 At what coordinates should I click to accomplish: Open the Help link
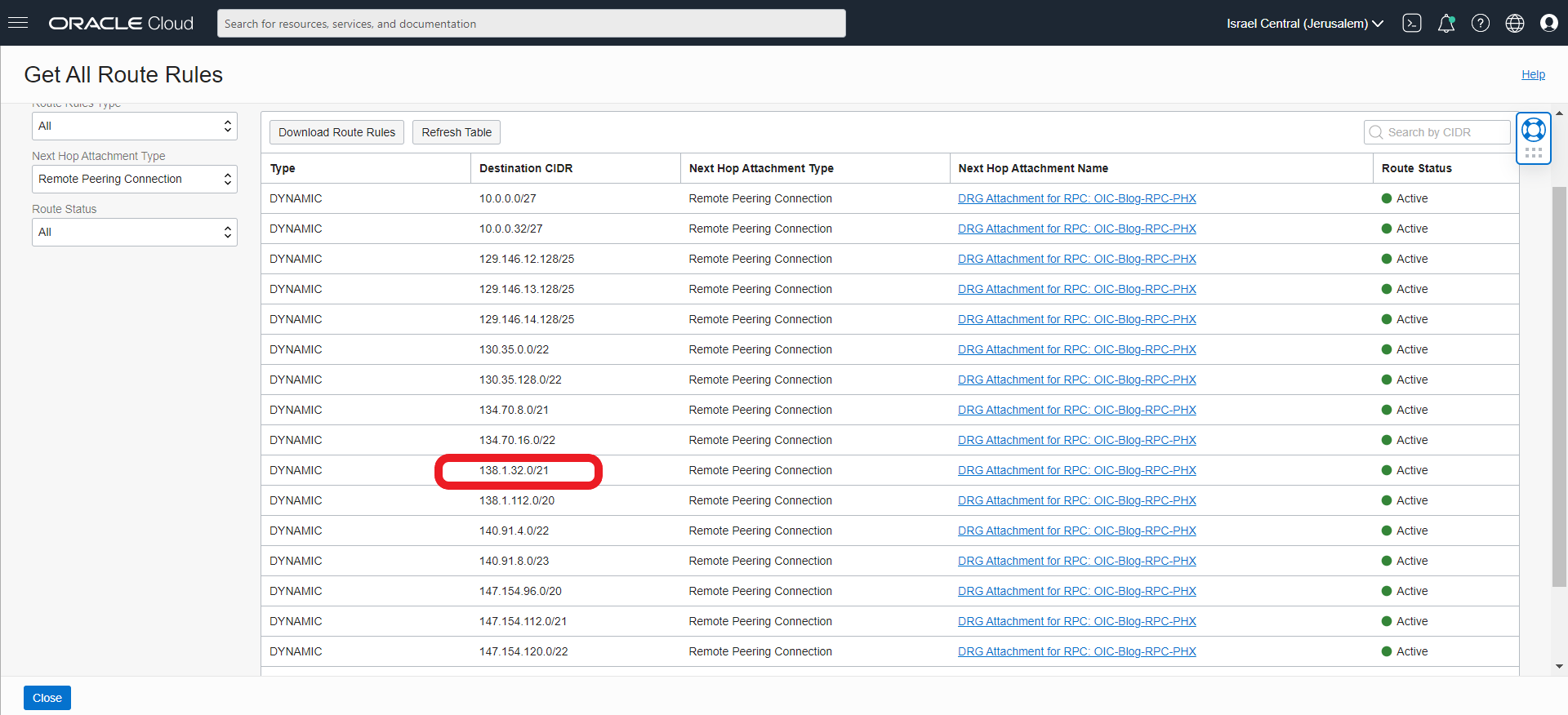pyautogui.click(x=1533, y=74)
